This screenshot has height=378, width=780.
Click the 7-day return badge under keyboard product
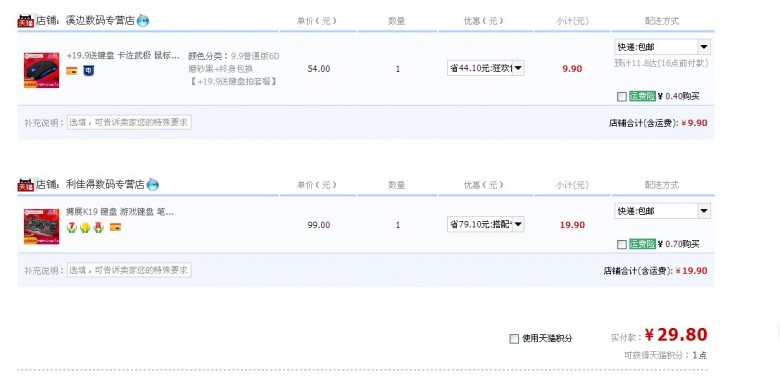72,228
